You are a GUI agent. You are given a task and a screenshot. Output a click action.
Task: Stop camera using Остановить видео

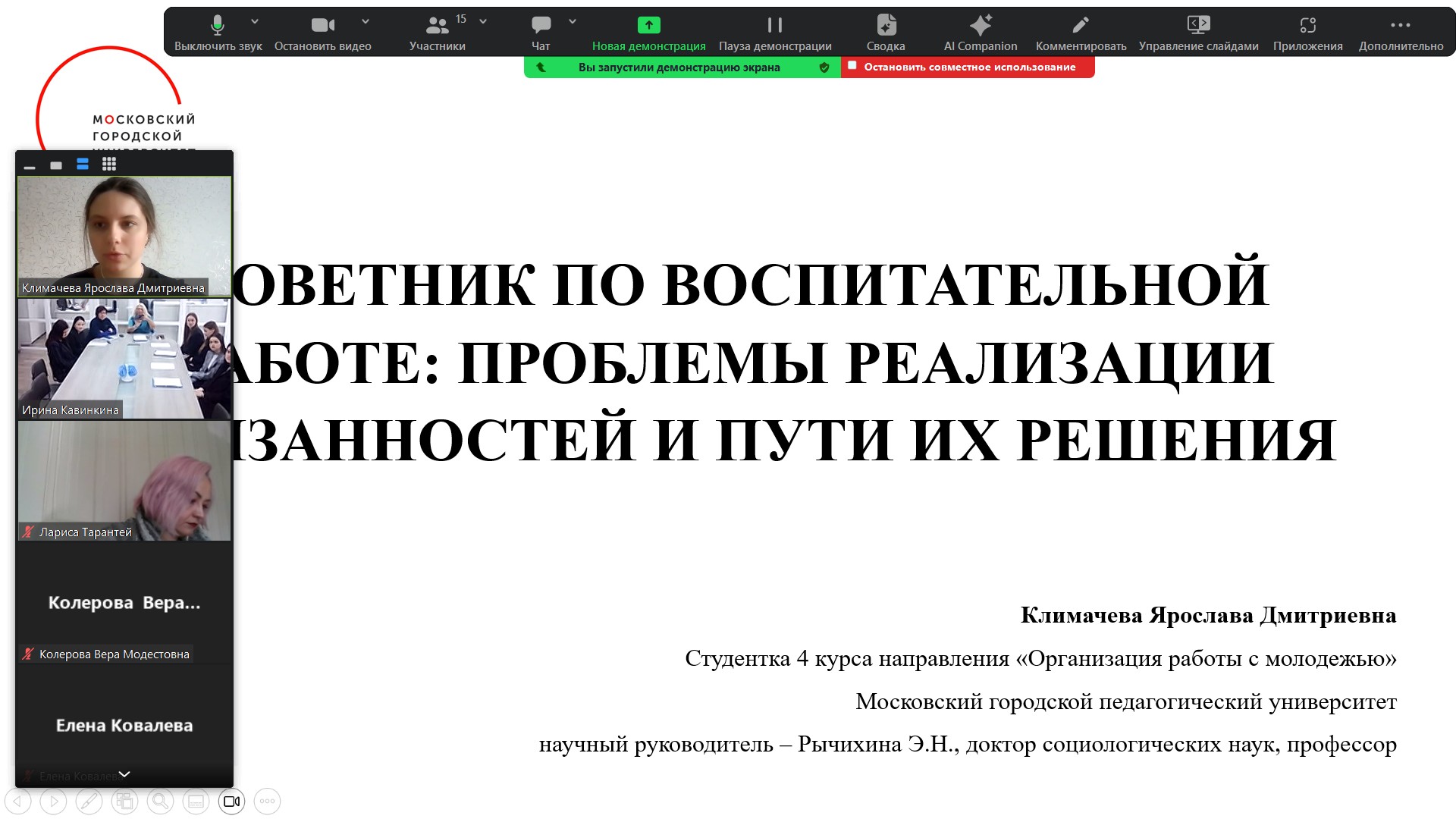[322, 32]
